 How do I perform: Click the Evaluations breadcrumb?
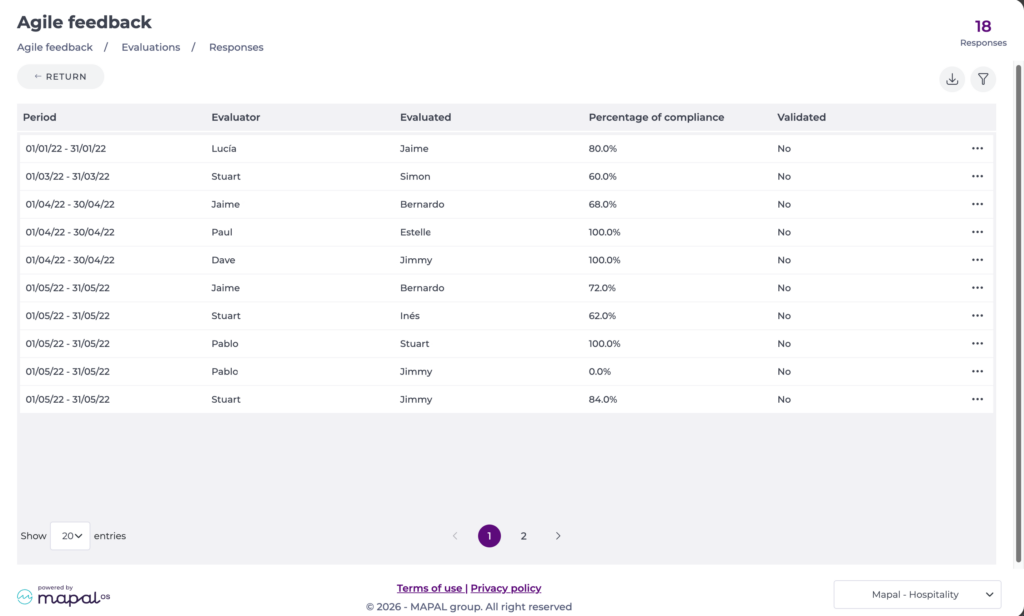(x=151, y=47)
